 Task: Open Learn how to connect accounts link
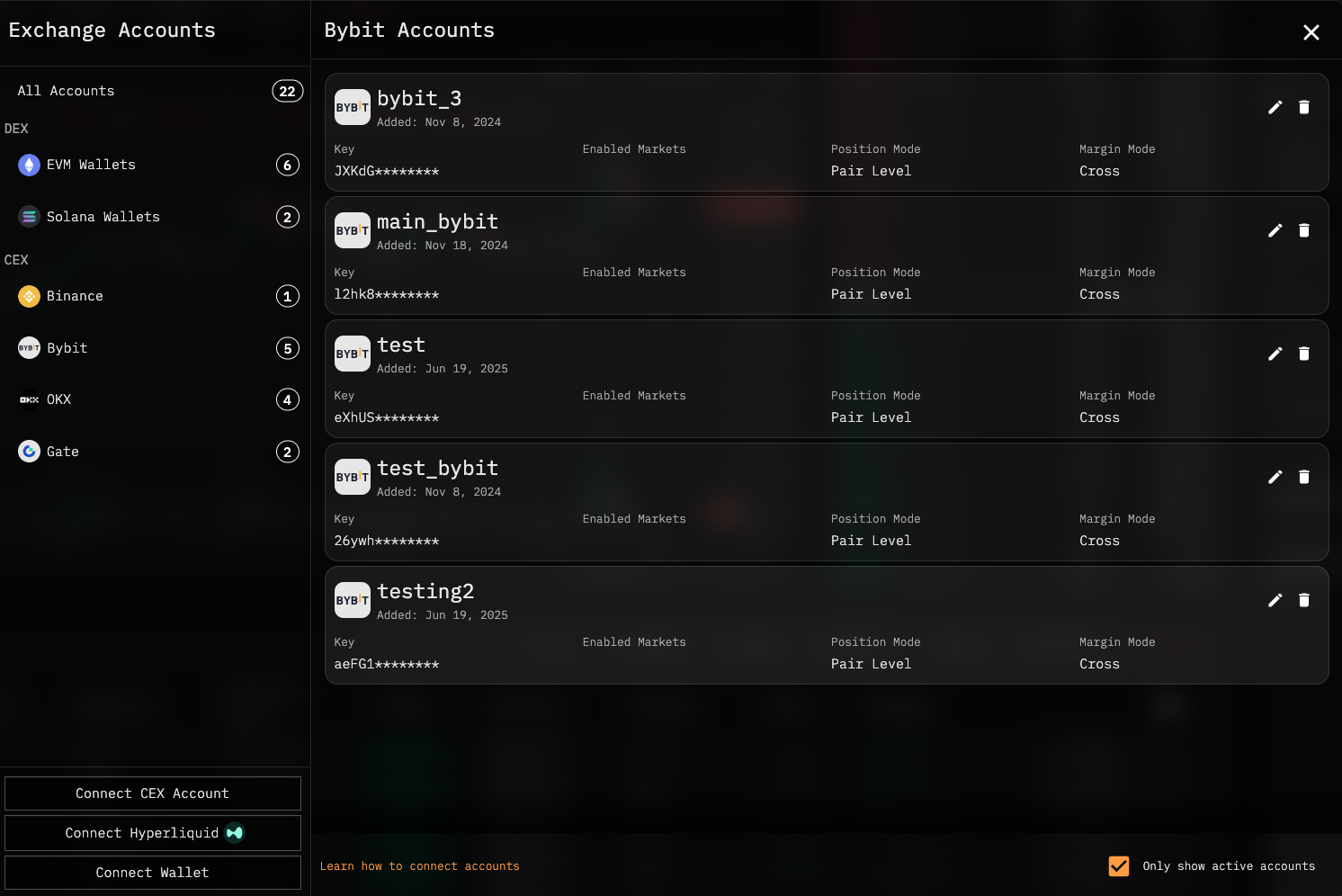(420, 866)
